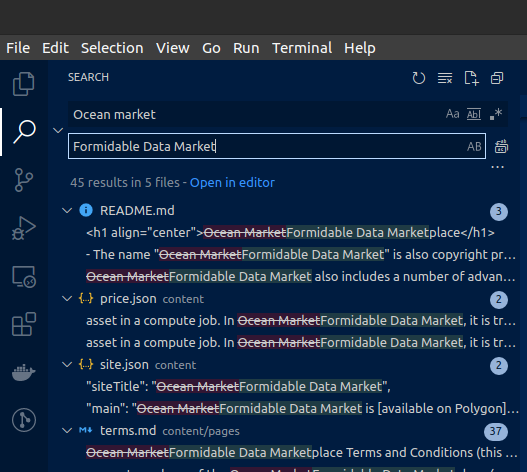
Task: Select the Search view icon
Action: [x=24, y=132]
